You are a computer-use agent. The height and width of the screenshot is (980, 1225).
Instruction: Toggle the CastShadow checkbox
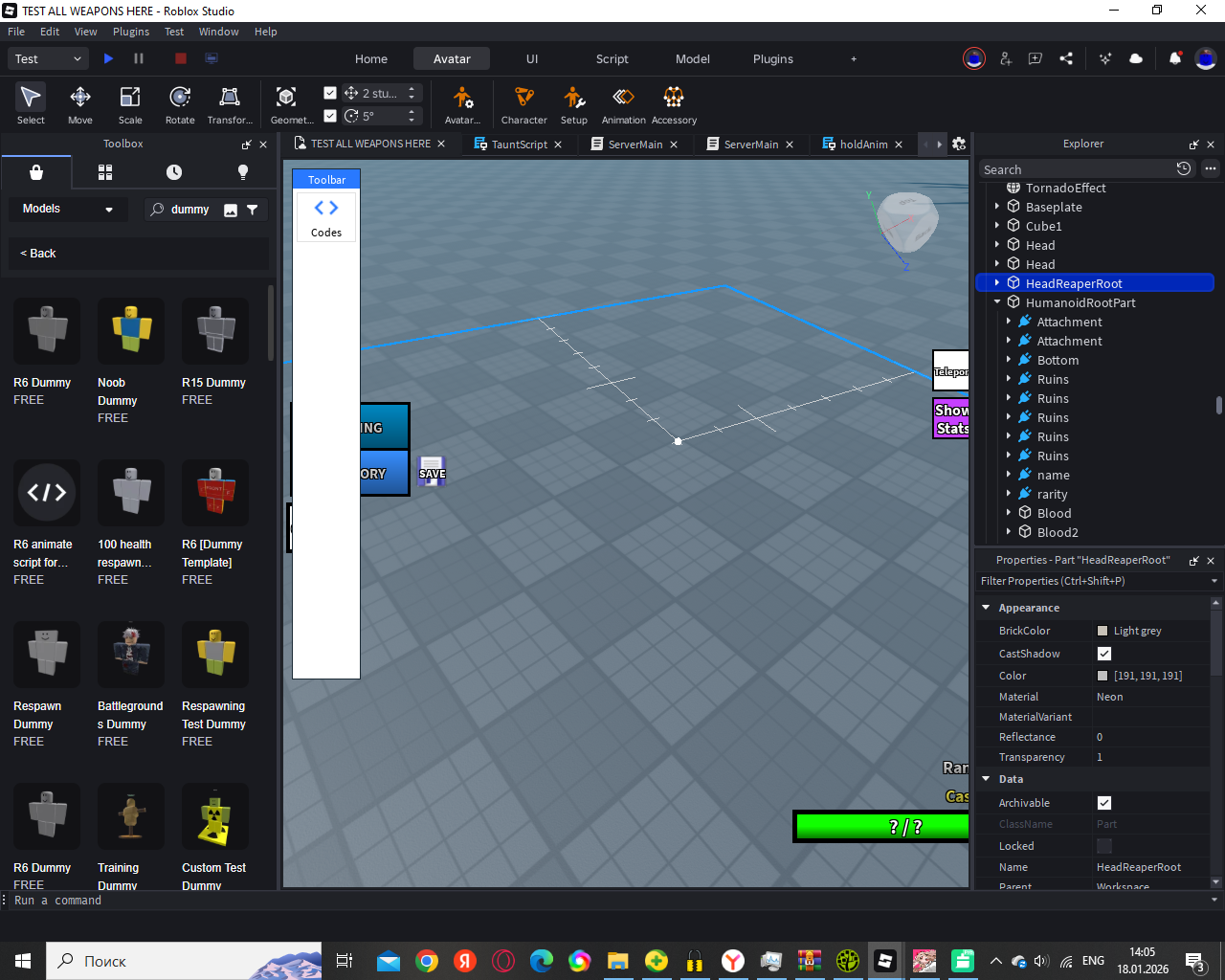tap(1104, 654)
